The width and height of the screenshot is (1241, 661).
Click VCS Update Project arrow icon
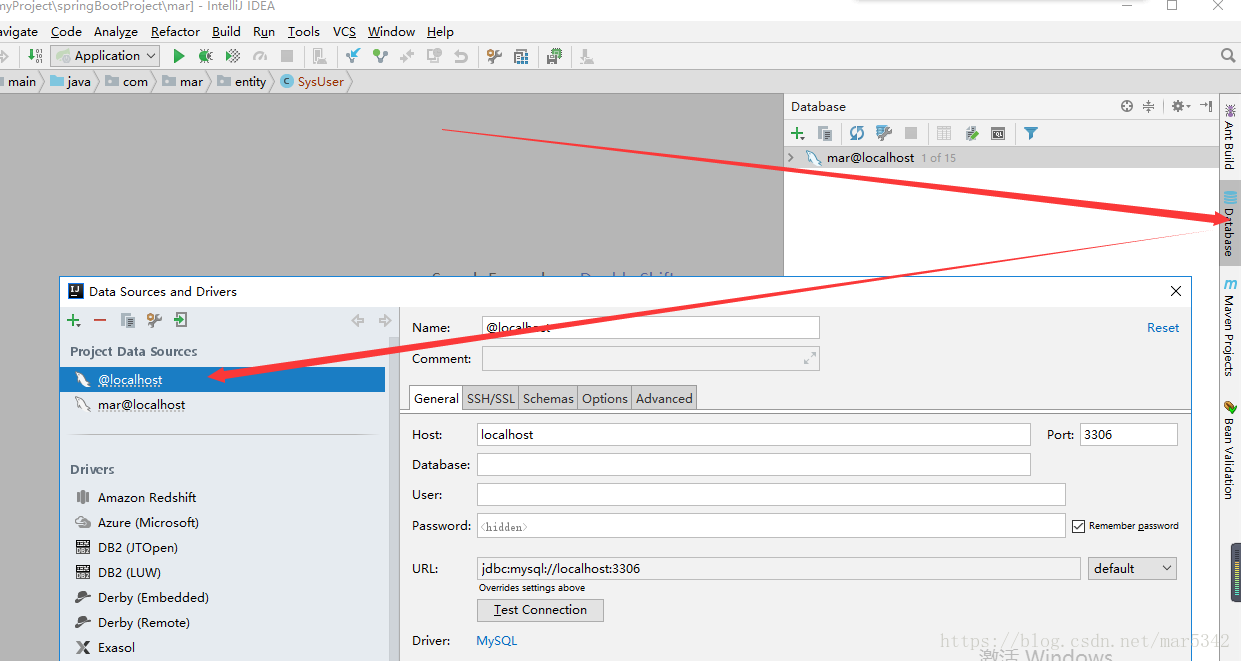pyautogui.click(x=352, y=56)
